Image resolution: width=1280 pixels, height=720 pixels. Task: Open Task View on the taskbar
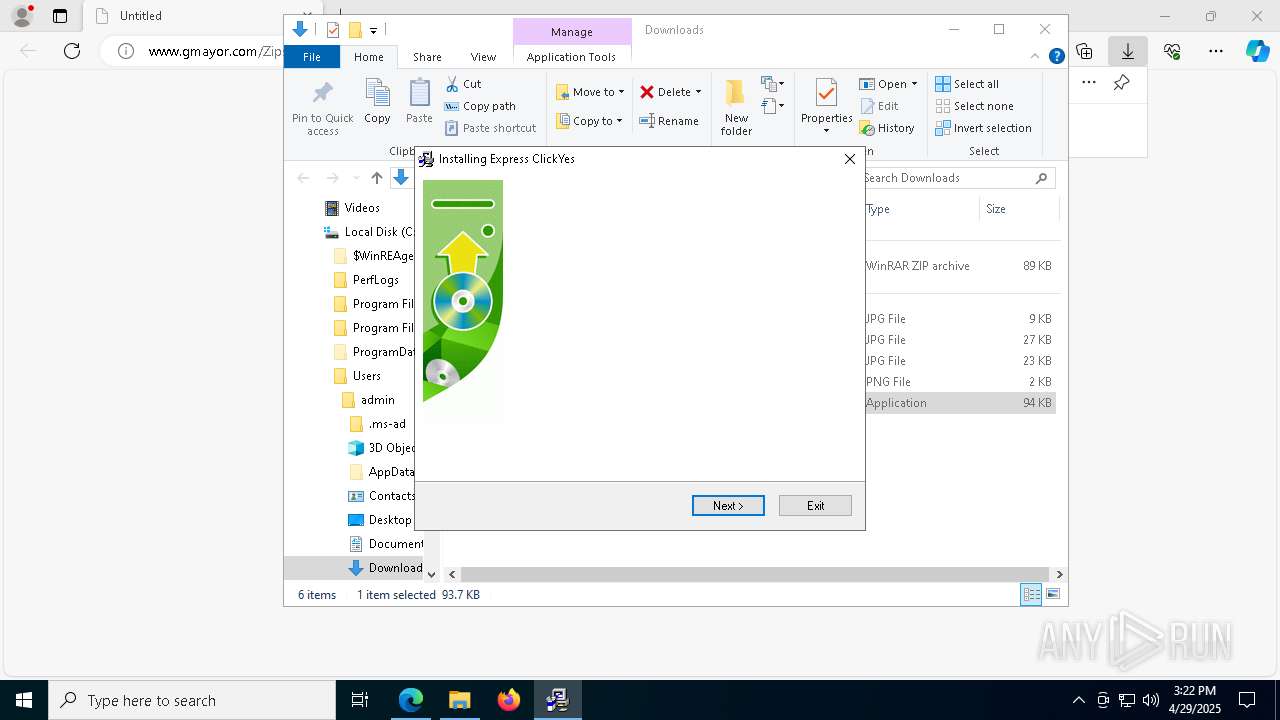pos(360,701)
